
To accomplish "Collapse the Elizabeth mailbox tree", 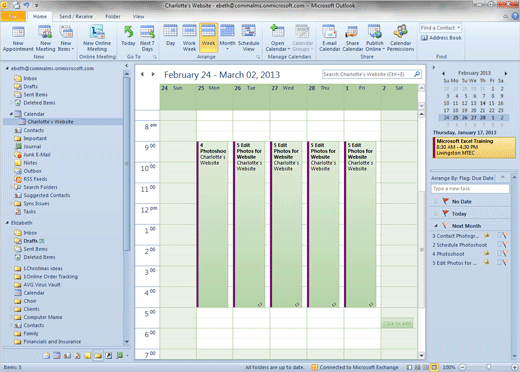I will tap(7, 223).
